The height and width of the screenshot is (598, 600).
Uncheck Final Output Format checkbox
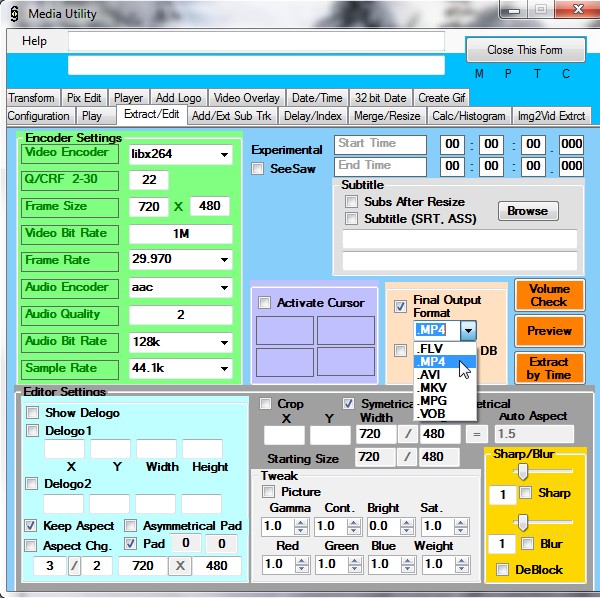coord(400,306)
